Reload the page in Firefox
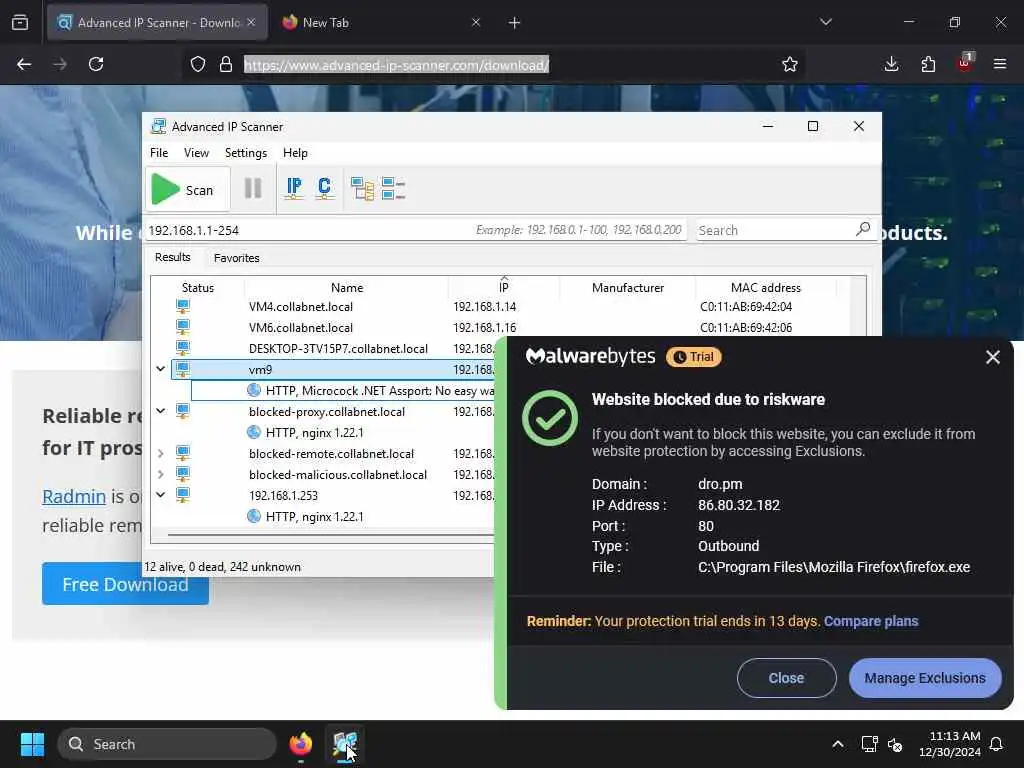The height and width of the screenshot is (768, 1024). coord(96,64)
